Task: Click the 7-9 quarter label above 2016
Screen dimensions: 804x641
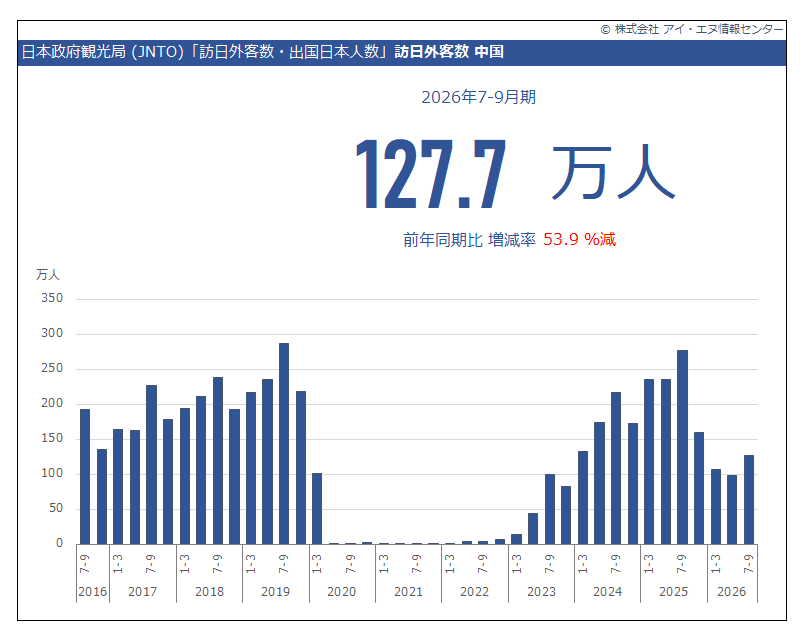Action: tap(85, 564)
